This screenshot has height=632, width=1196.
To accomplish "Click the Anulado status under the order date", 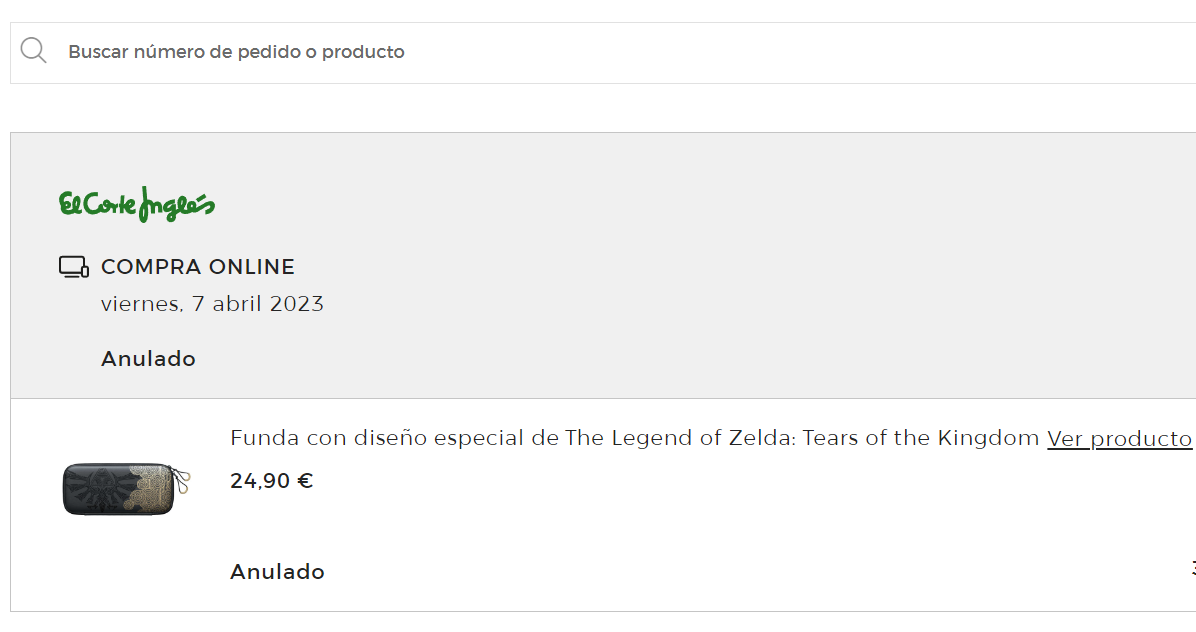I will (x=148, y=359).
